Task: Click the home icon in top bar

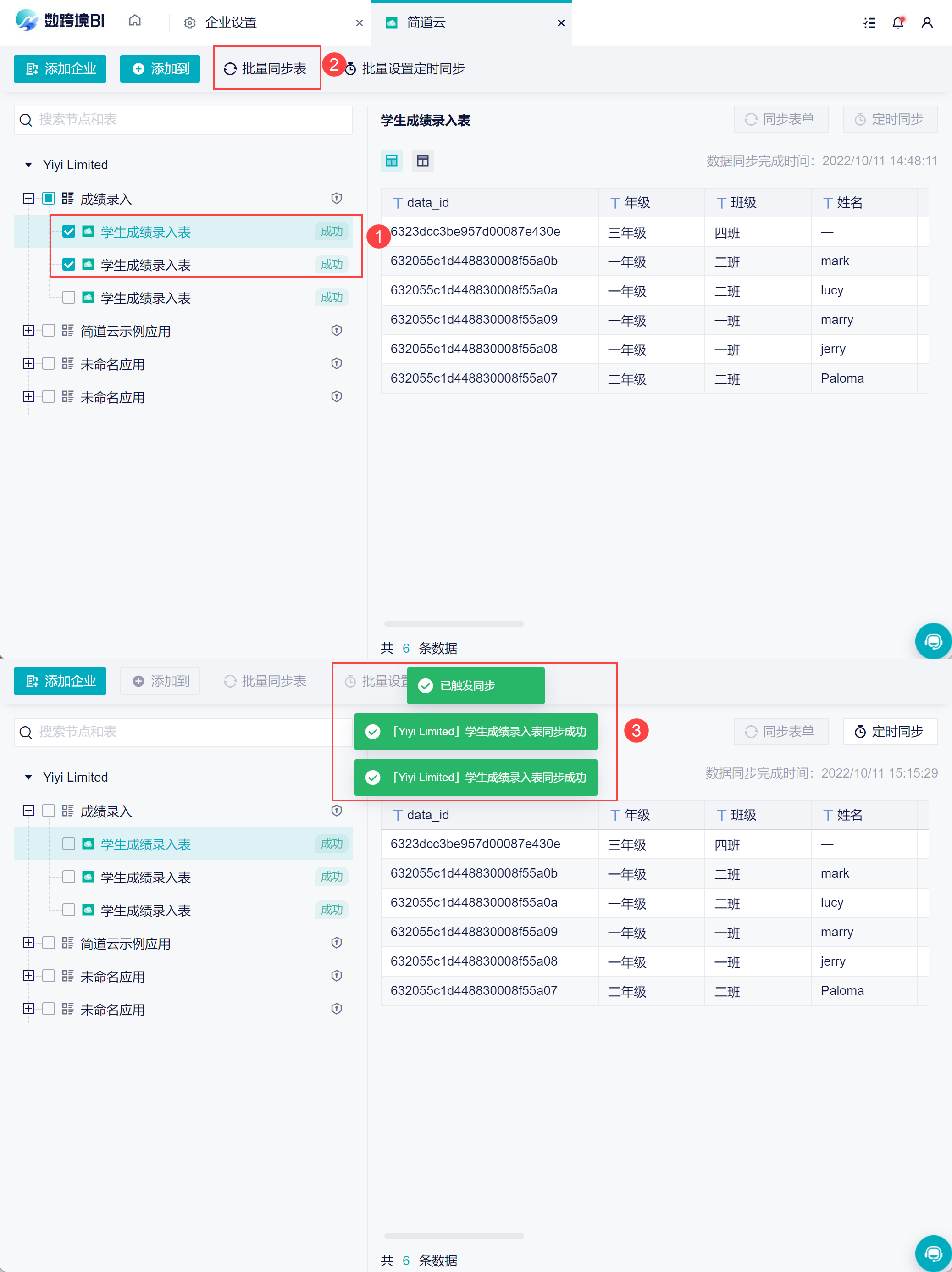Action: [x=134, y=21]
